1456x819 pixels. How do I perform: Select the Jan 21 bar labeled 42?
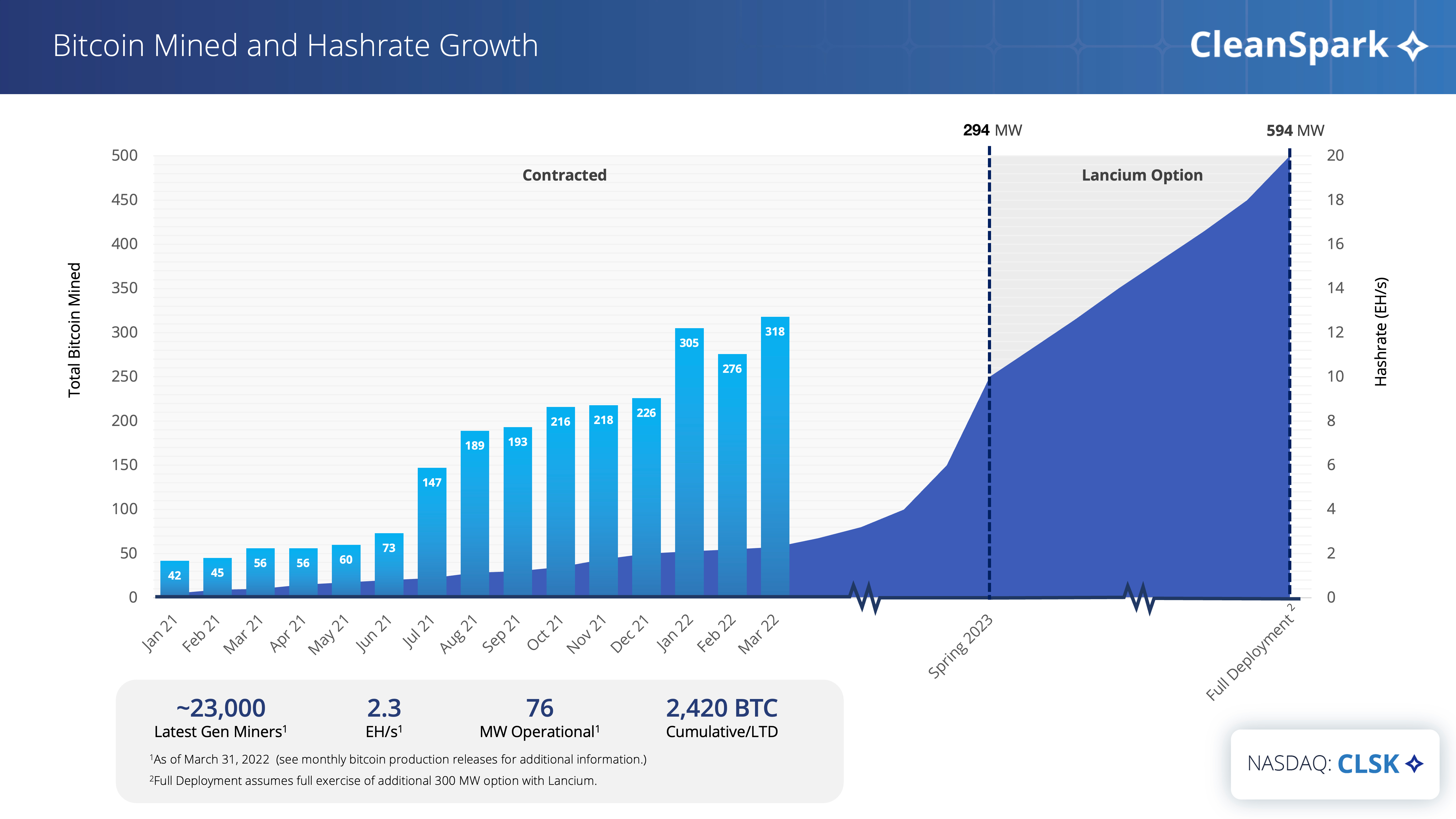(175, 578)
